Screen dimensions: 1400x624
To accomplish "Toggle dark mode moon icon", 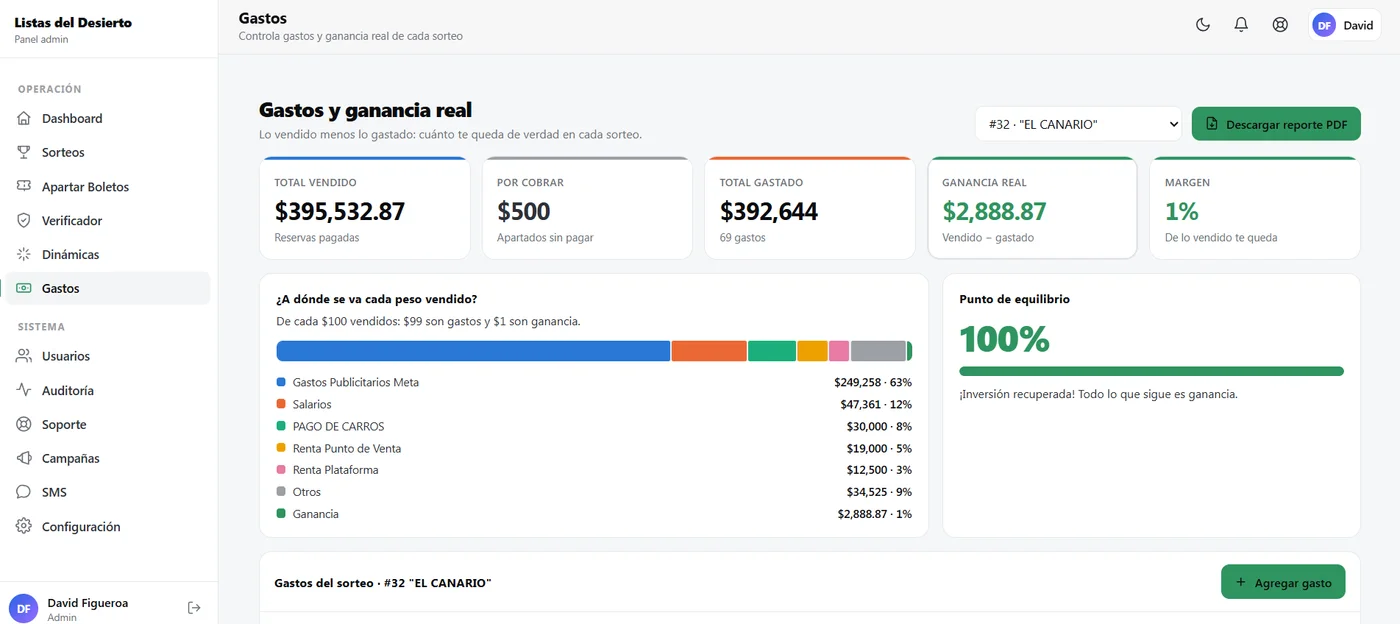I will [x=1203, y=25].
